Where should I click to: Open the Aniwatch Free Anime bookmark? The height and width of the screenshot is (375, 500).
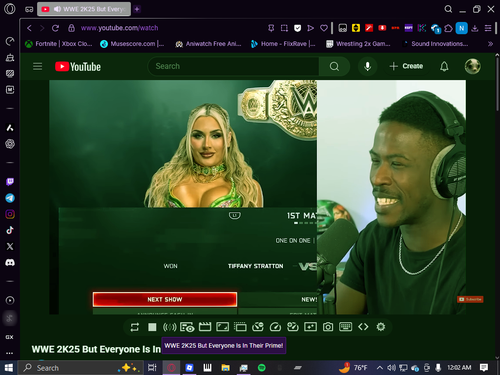[x=208, y=44]
